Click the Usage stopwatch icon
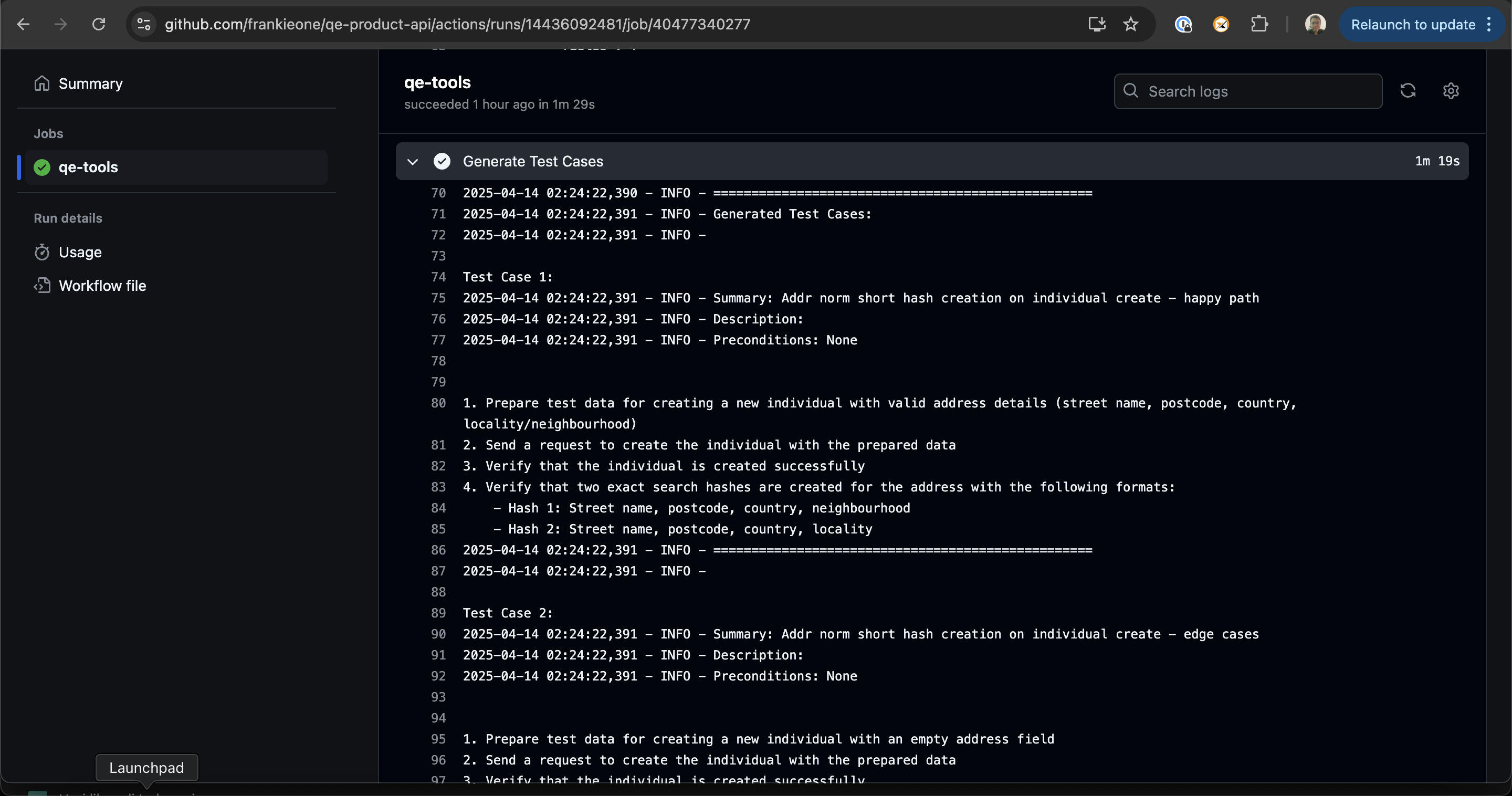 (x=41, y=252)
